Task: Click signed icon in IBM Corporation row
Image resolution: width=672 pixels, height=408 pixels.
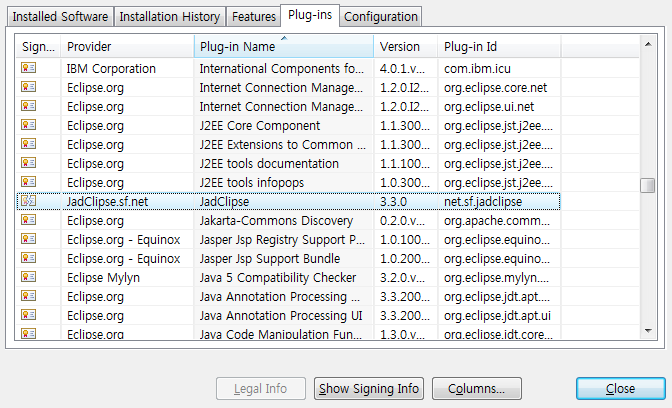Action: tap(28, 68)
